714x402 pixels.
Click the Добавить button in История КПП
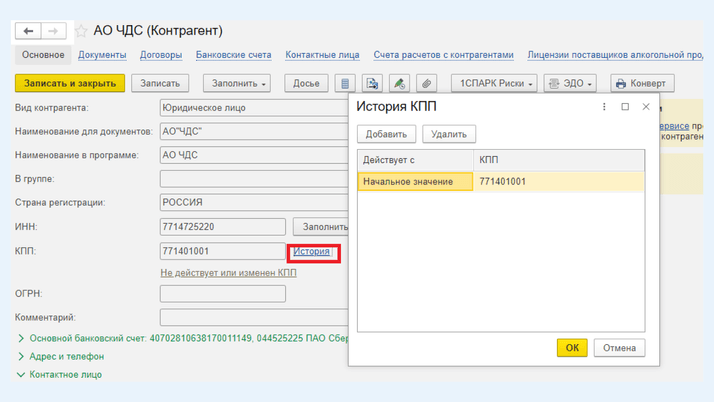[386, 134]
